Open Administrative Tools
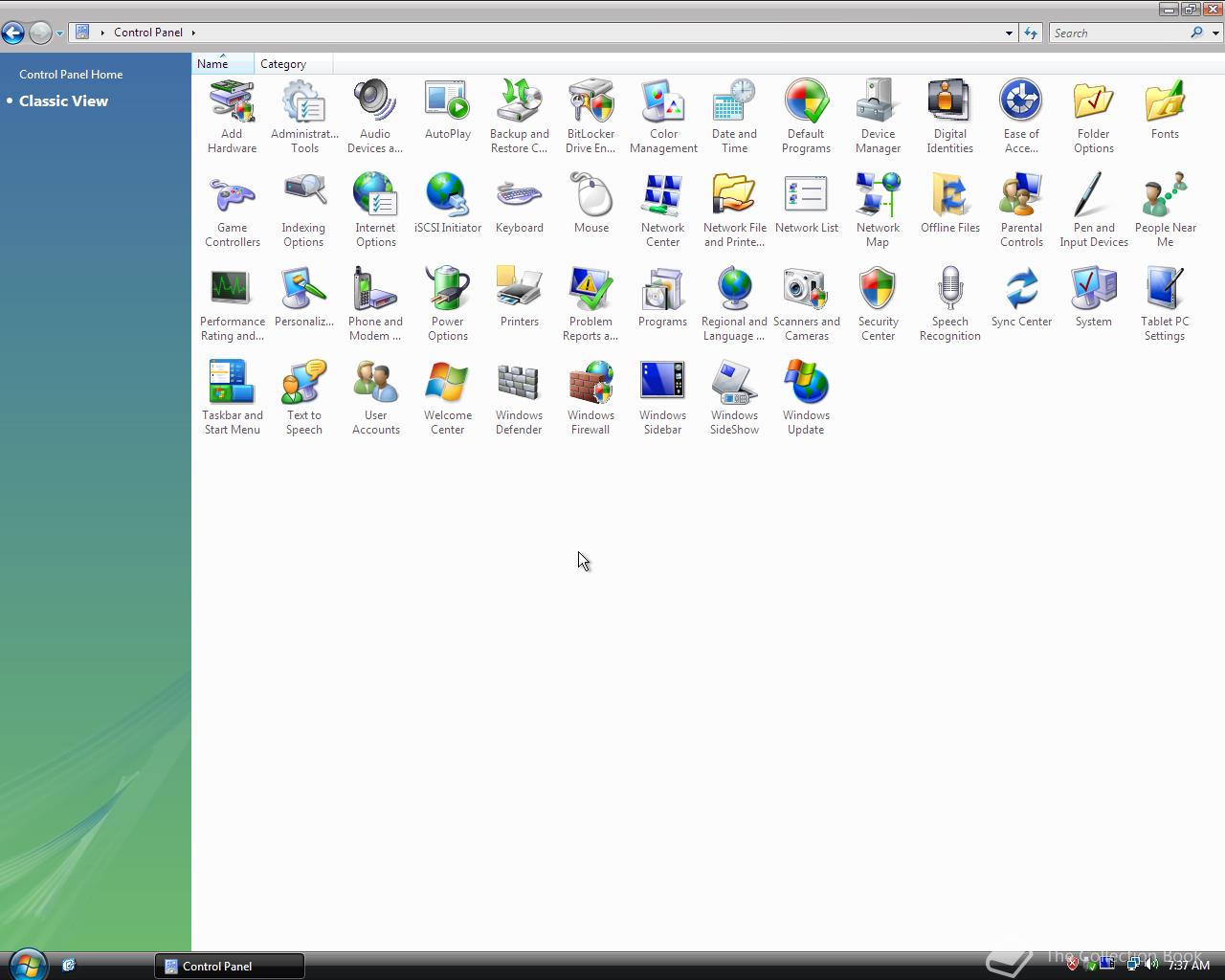Image resolution: width=1225 pixels, height=980 pixels. click(304, 117)
